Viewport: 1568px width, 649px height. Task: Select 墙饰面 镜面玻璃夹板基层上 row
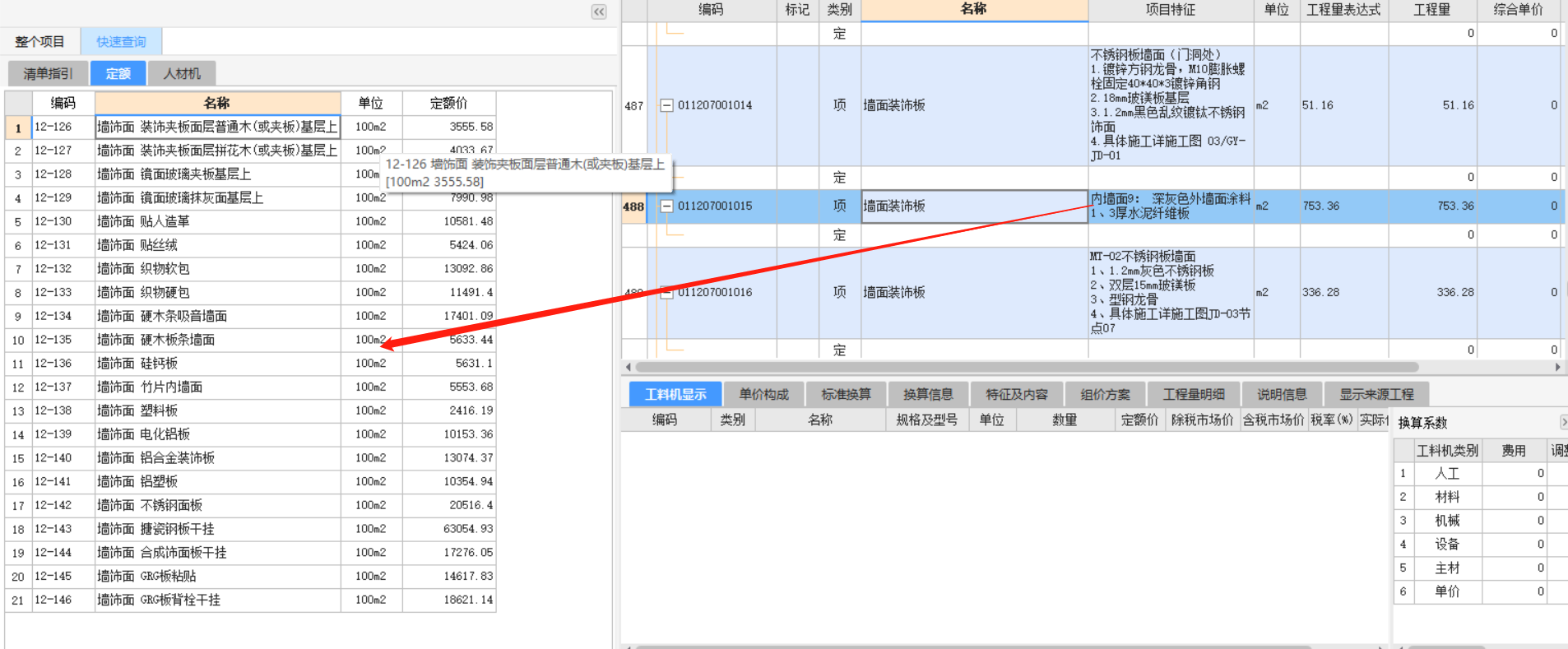pyautogui.click(x=250, y=174)
